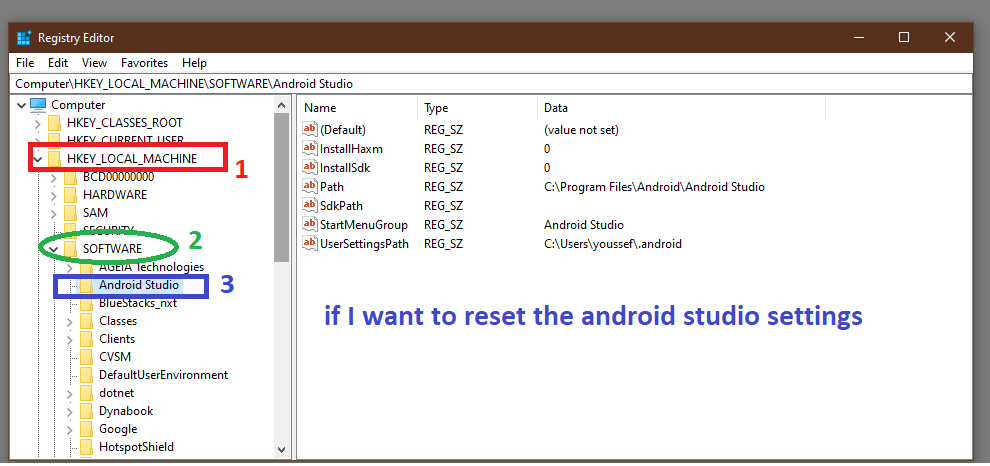
Task: Expand the BCD00000000 key
Action: coord(54,177)
